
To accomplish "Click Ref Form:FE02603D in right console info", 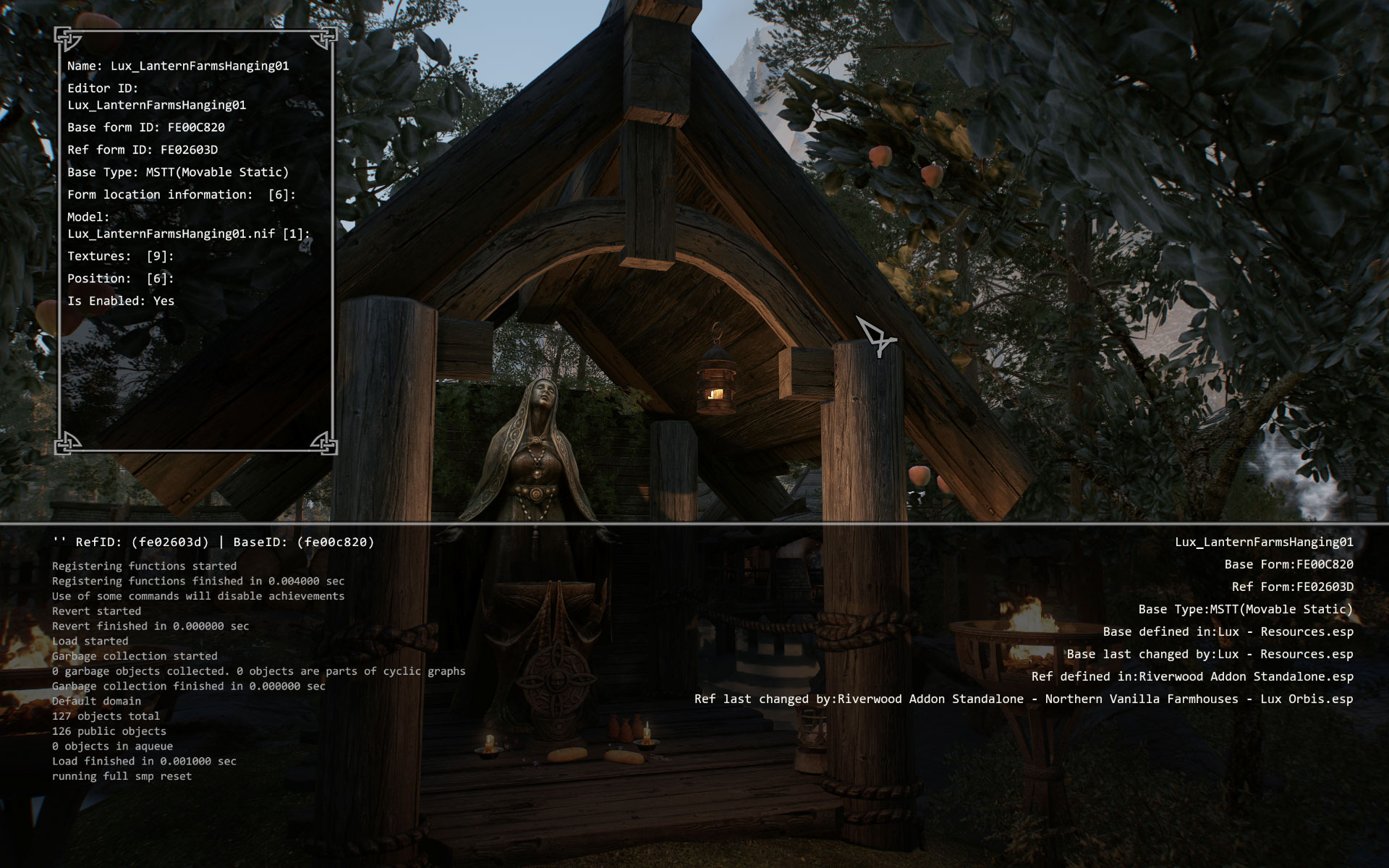I will click(x=1292, y=587).
